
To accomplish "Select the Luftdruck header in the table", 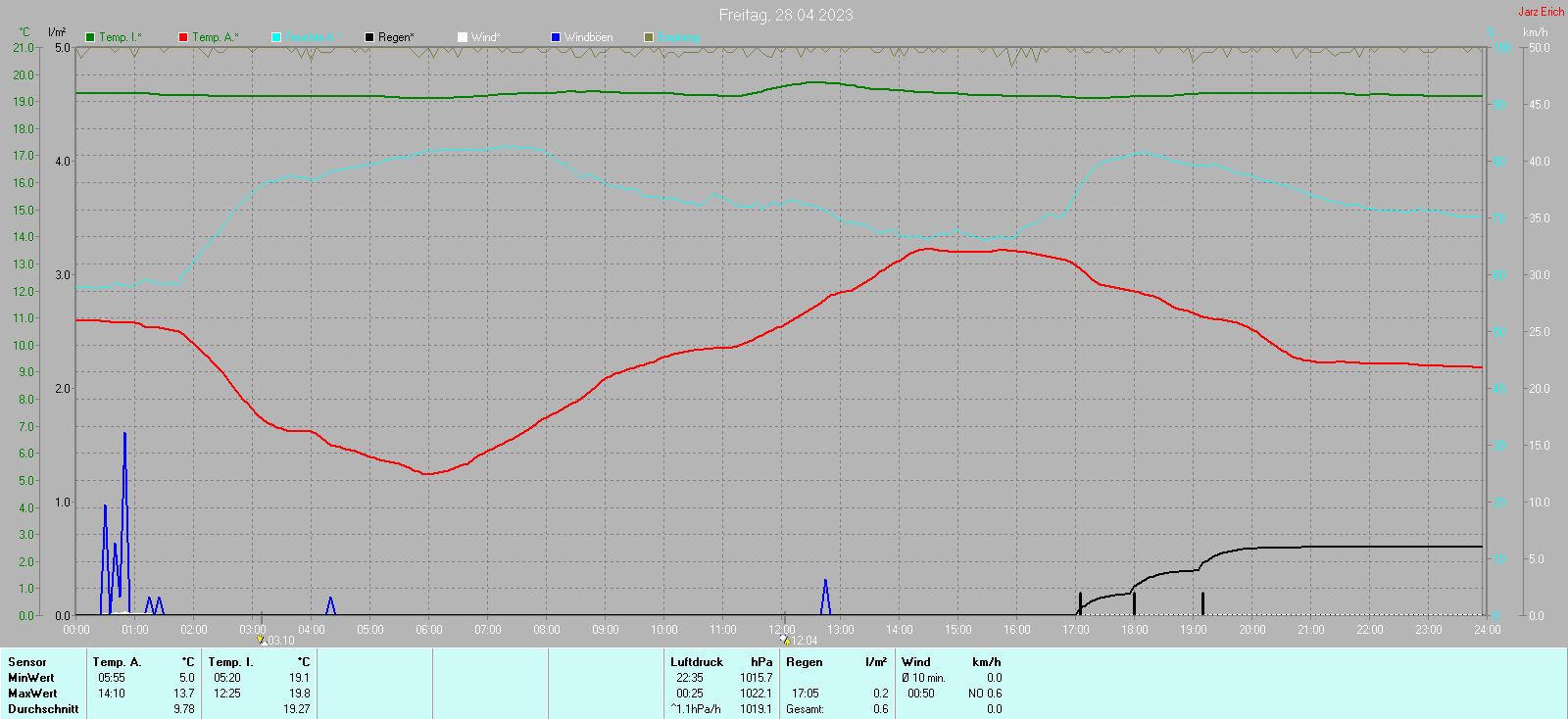I will point(696,662).
